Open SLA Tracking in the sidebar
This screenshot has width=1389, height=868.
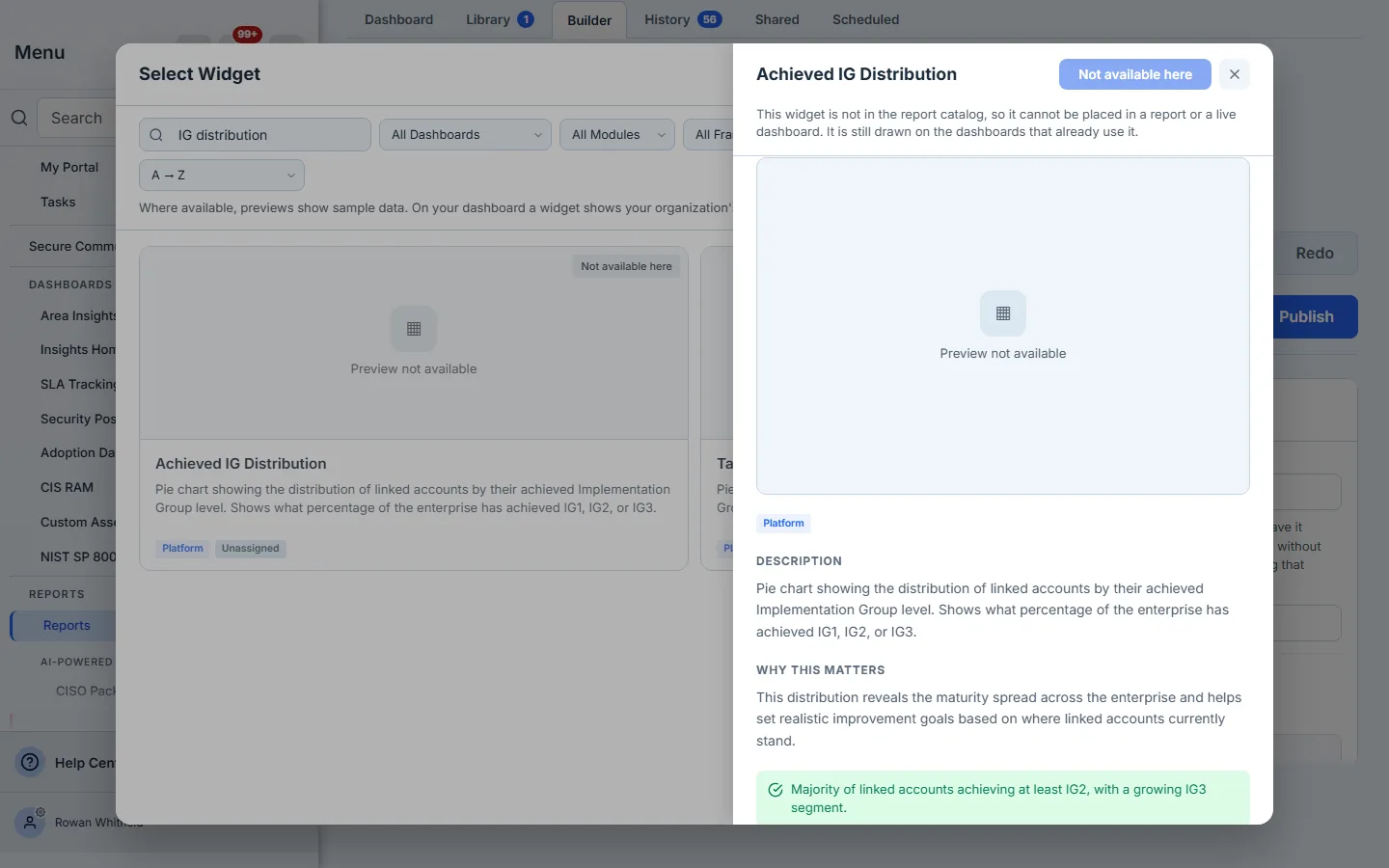[78, 384]
